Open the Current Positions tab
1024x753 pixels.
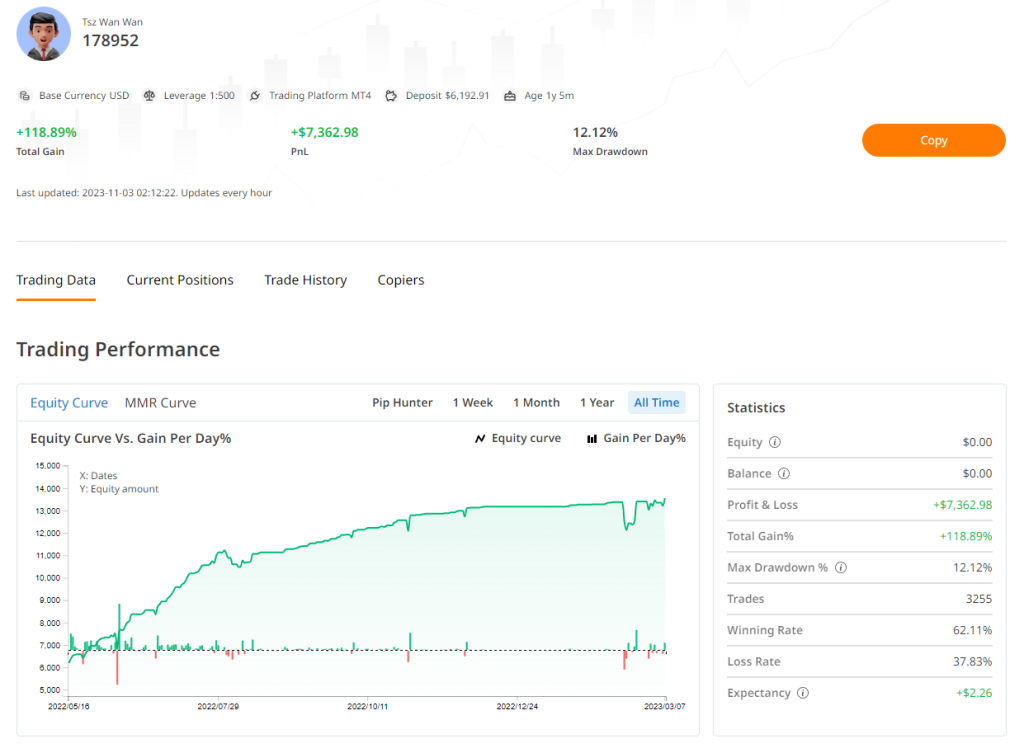180,280
